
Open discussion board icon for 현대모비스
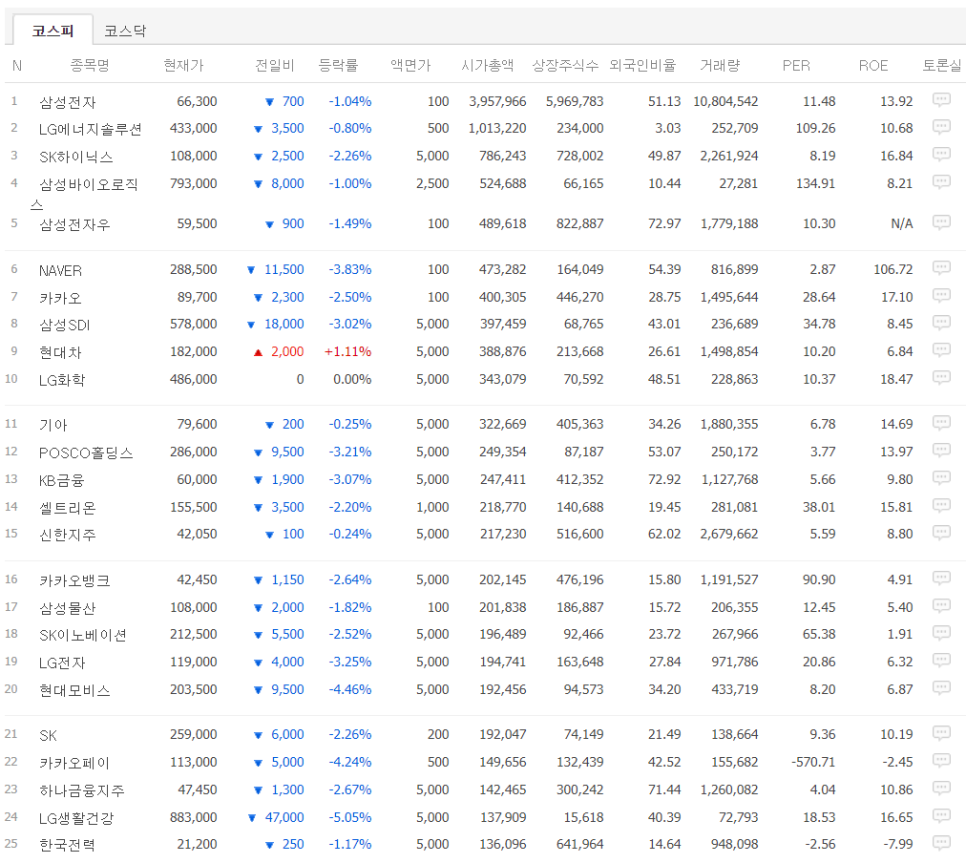(x=941, y=688)
